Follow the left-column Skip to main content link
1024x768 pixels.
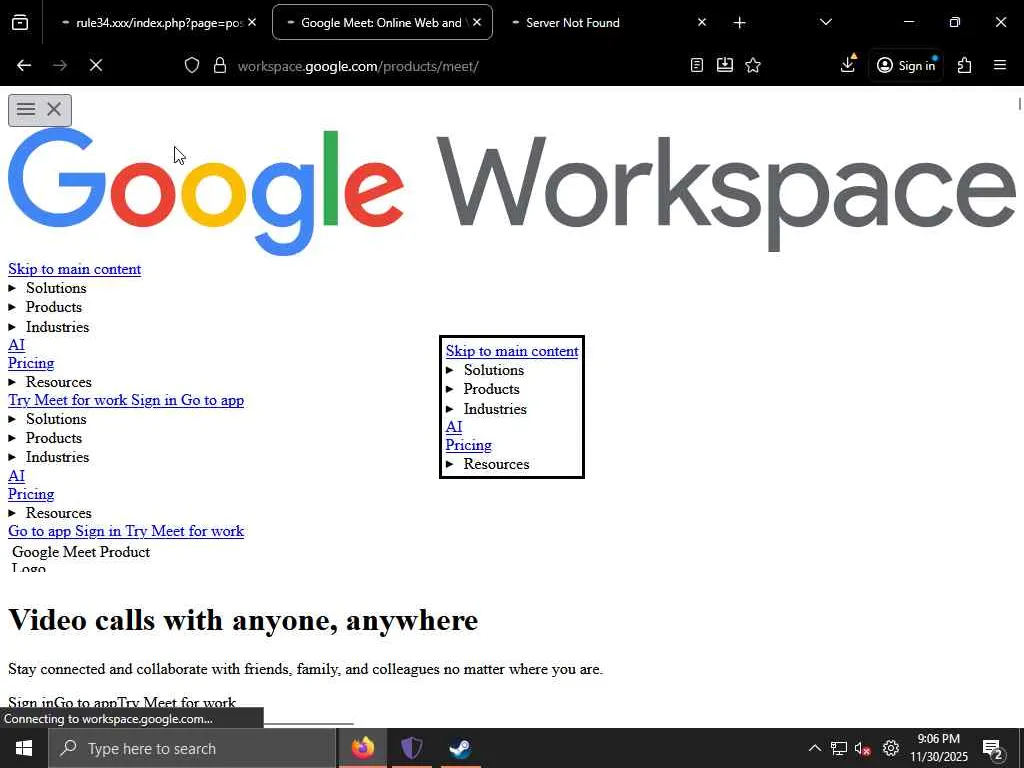[x=74, y=269]
